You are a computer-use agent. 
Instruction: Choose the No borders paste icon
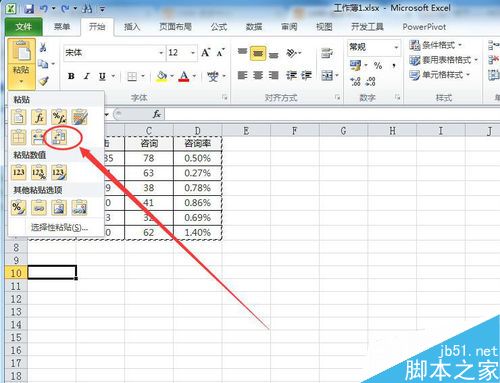[x=19, y=137]
